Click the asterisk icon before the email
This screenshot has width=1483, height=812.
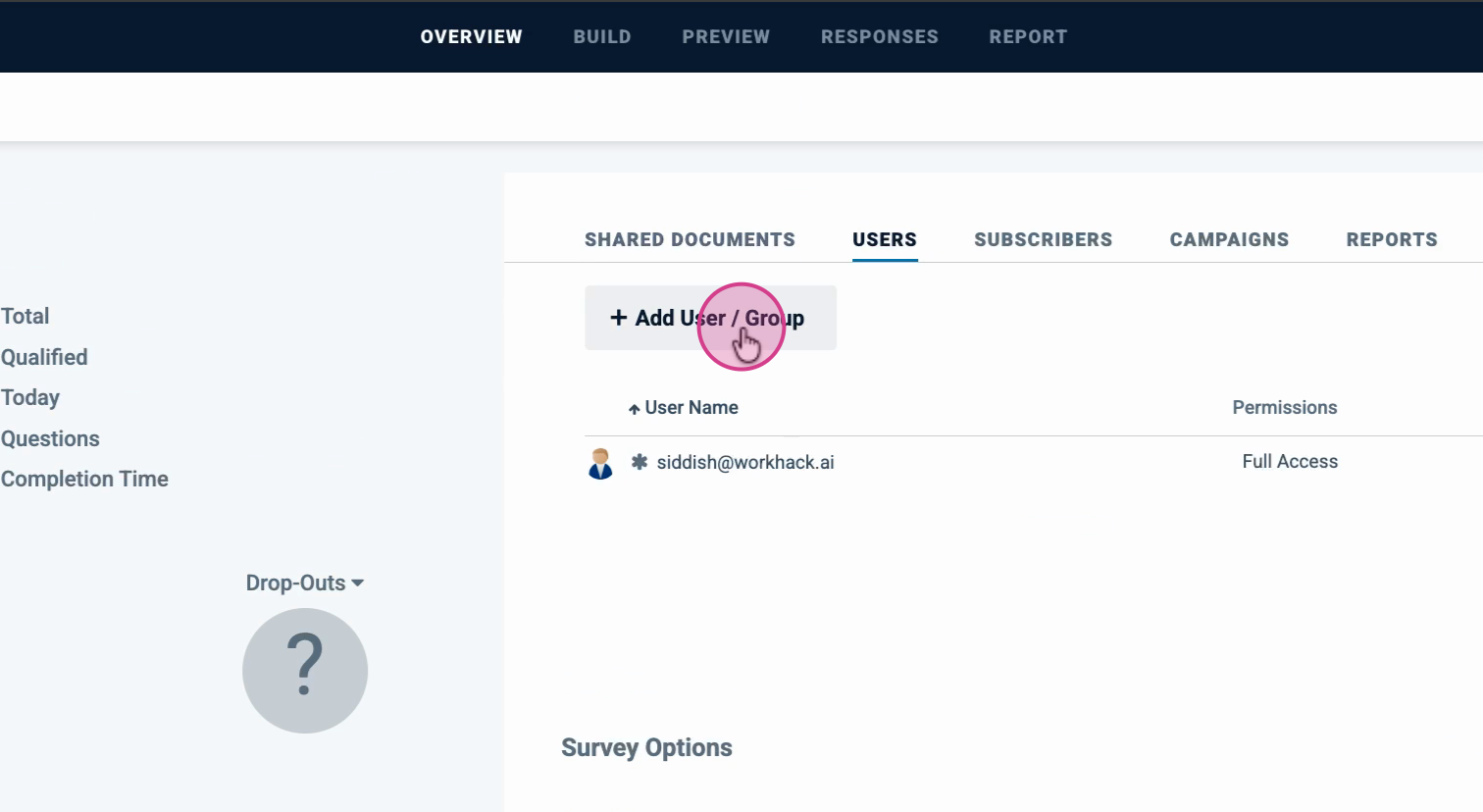click(x=639, y=462)
